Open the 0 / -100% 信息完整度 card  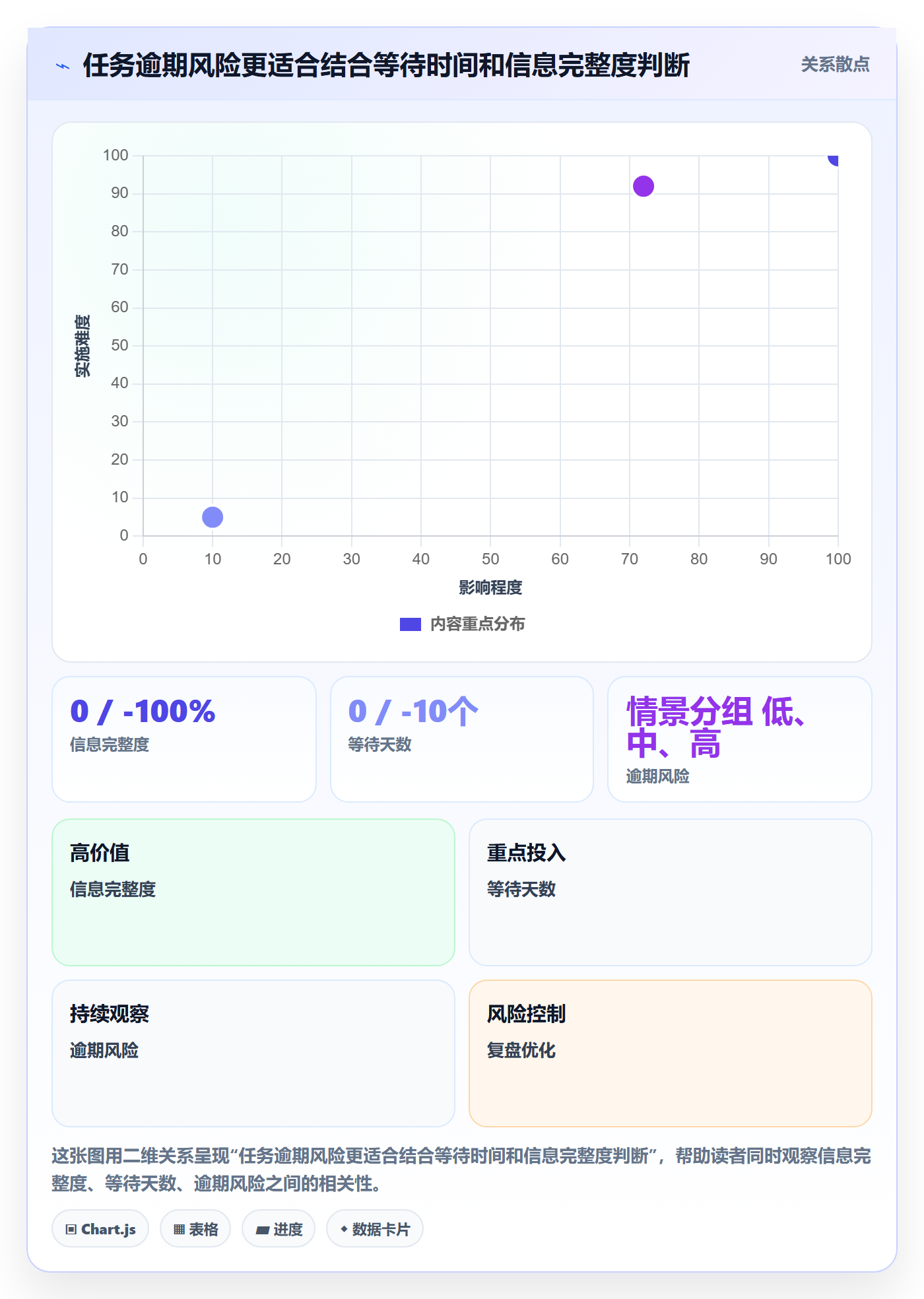[184, 739]
